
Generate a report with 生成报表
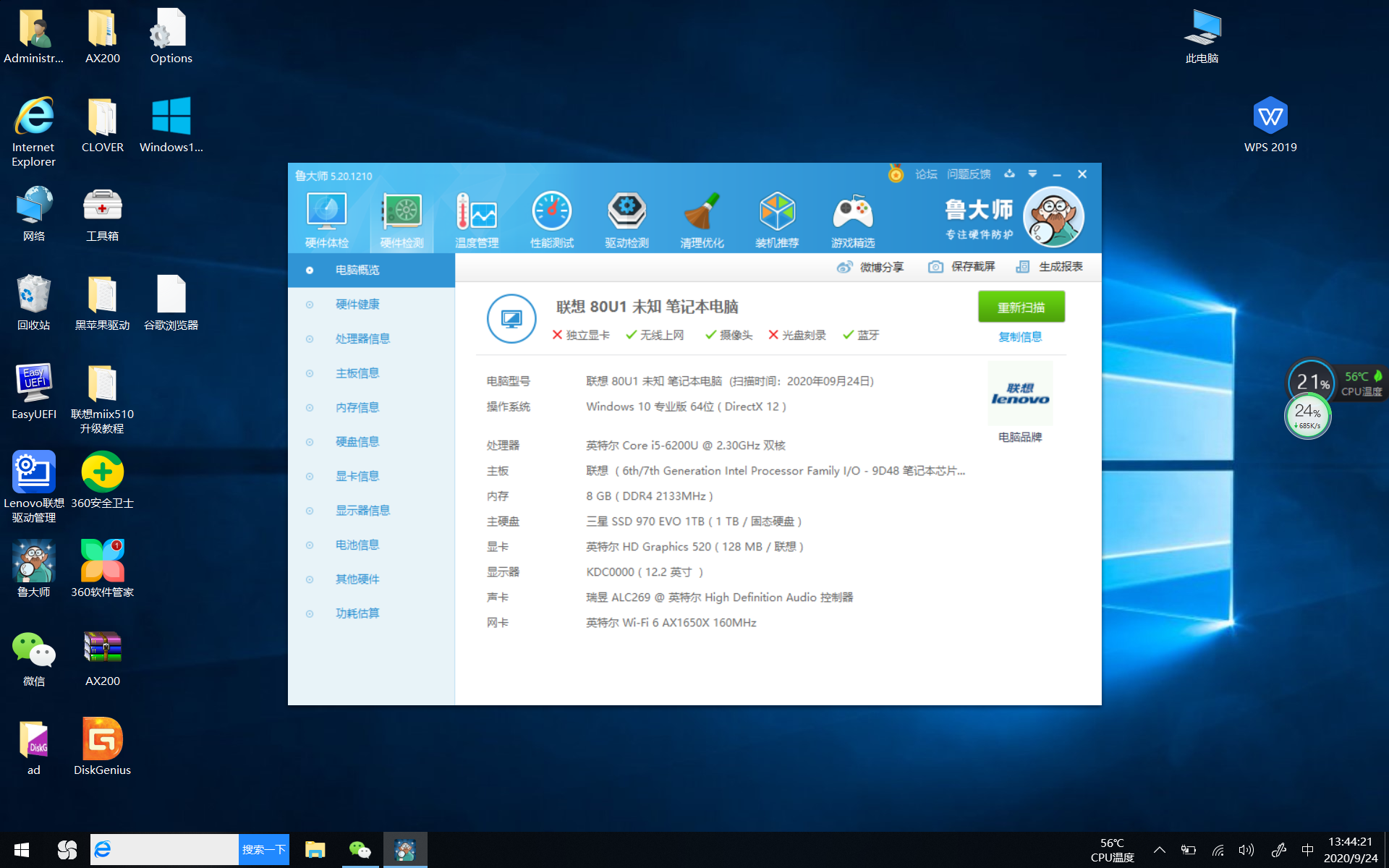point(1048,267)
